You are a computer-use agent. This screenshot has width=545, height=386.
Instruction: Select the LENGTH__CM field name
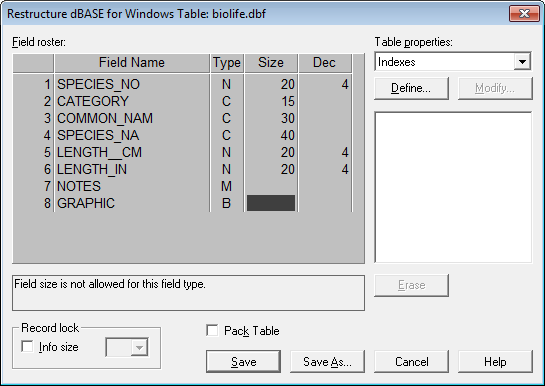coord(99,152)
